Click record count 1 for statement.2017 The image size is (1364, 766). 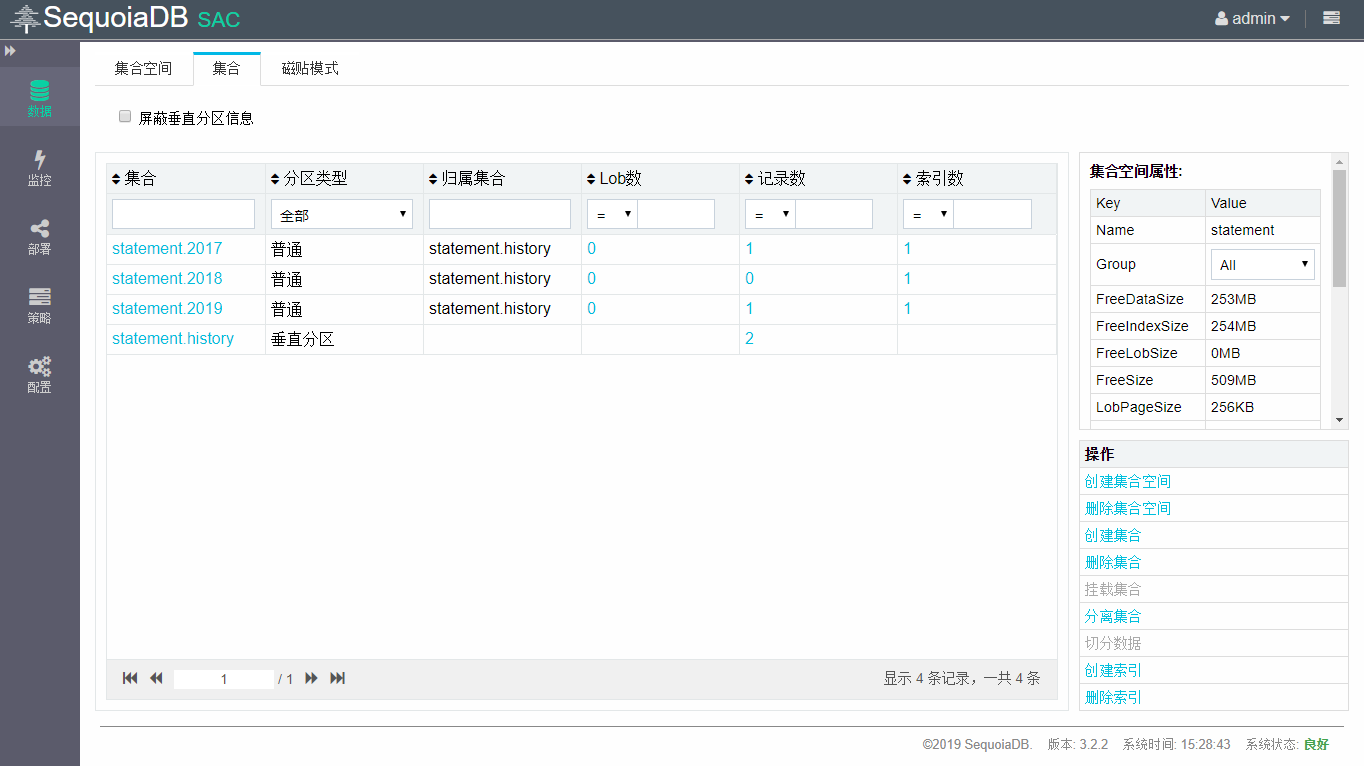pos(749,248)
